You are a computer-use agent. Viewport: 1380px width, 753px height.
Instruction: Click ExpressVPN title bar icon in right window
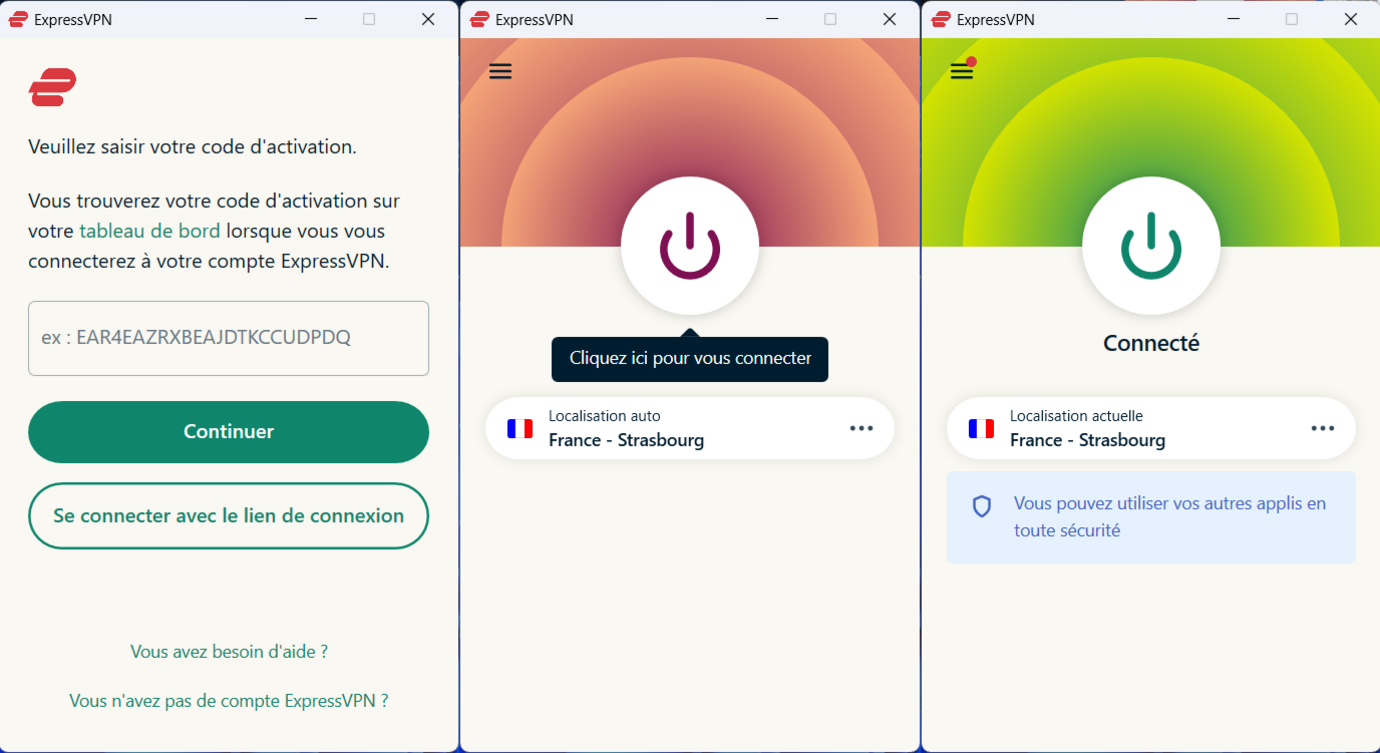(941, 19)
